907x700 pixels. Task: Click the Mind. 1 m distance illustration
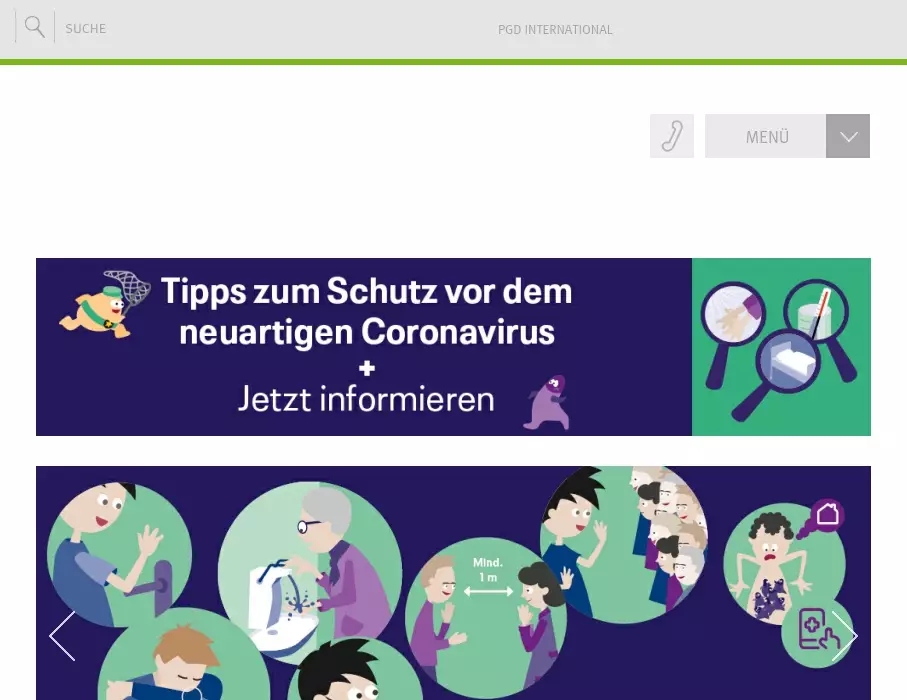tap(486, 618)
